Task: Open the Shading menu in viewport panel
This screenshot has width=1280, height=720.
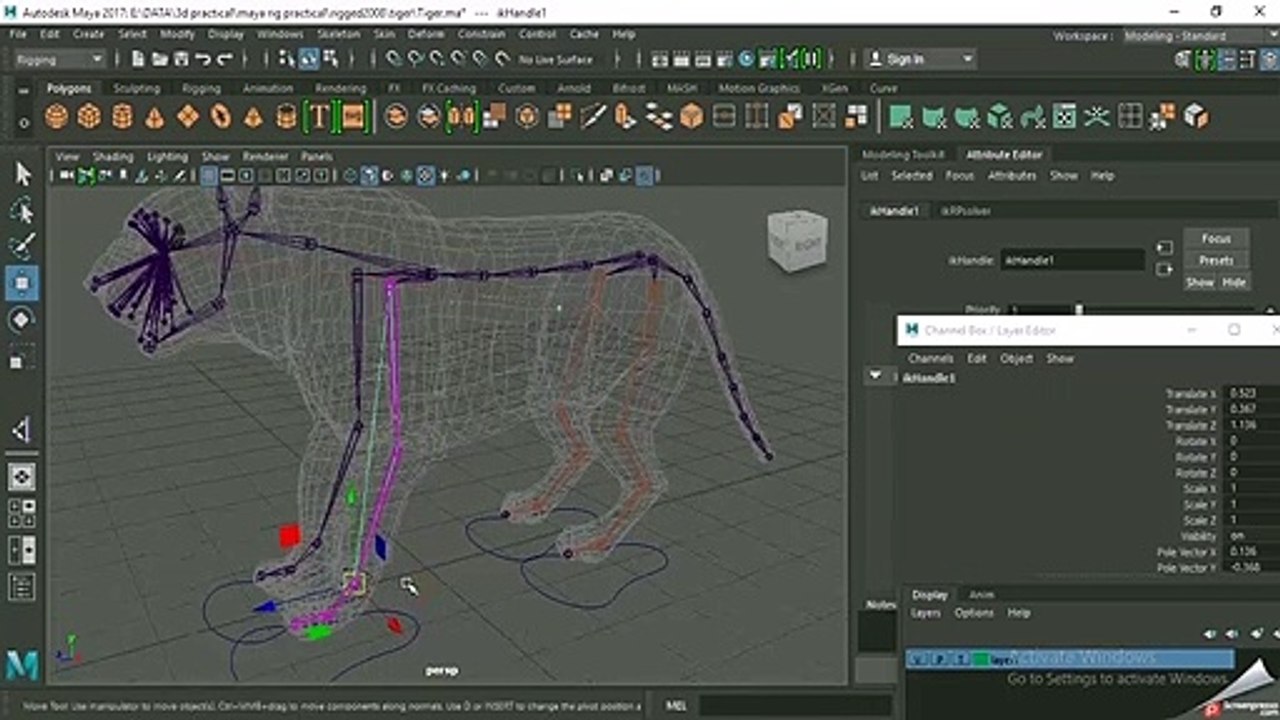Action: 113,157
